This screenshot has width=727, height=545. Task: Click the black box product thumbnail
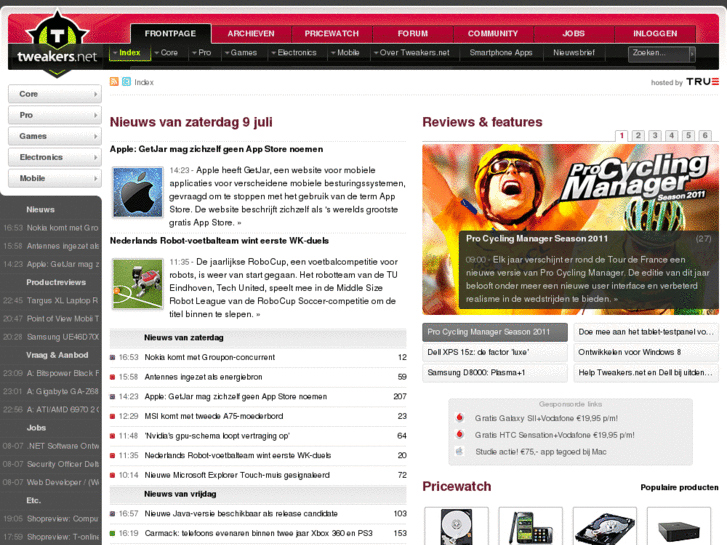coord(679,526)
